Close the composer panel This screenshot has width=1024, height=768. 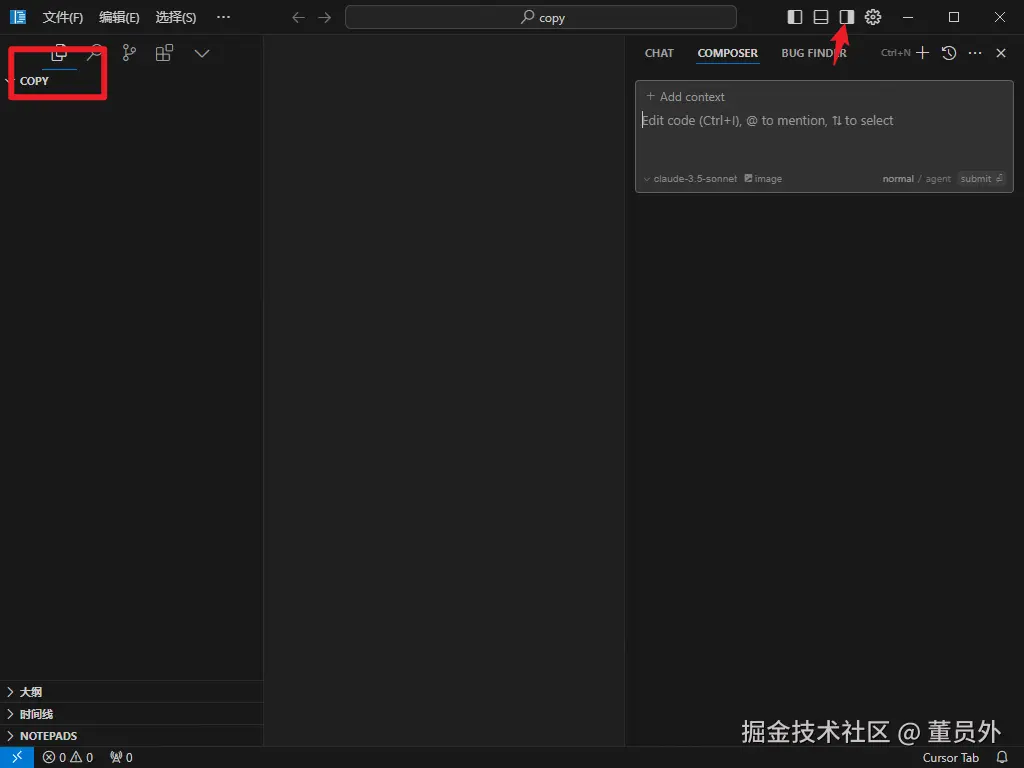1001,53
